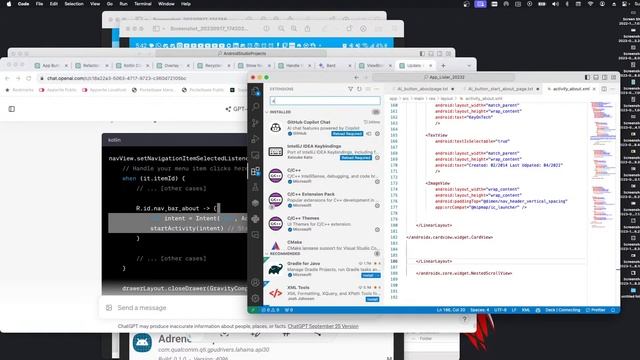Toggle VS Code bottom panel
This screenshot has height=360, width=640.
tap(596, 77)
